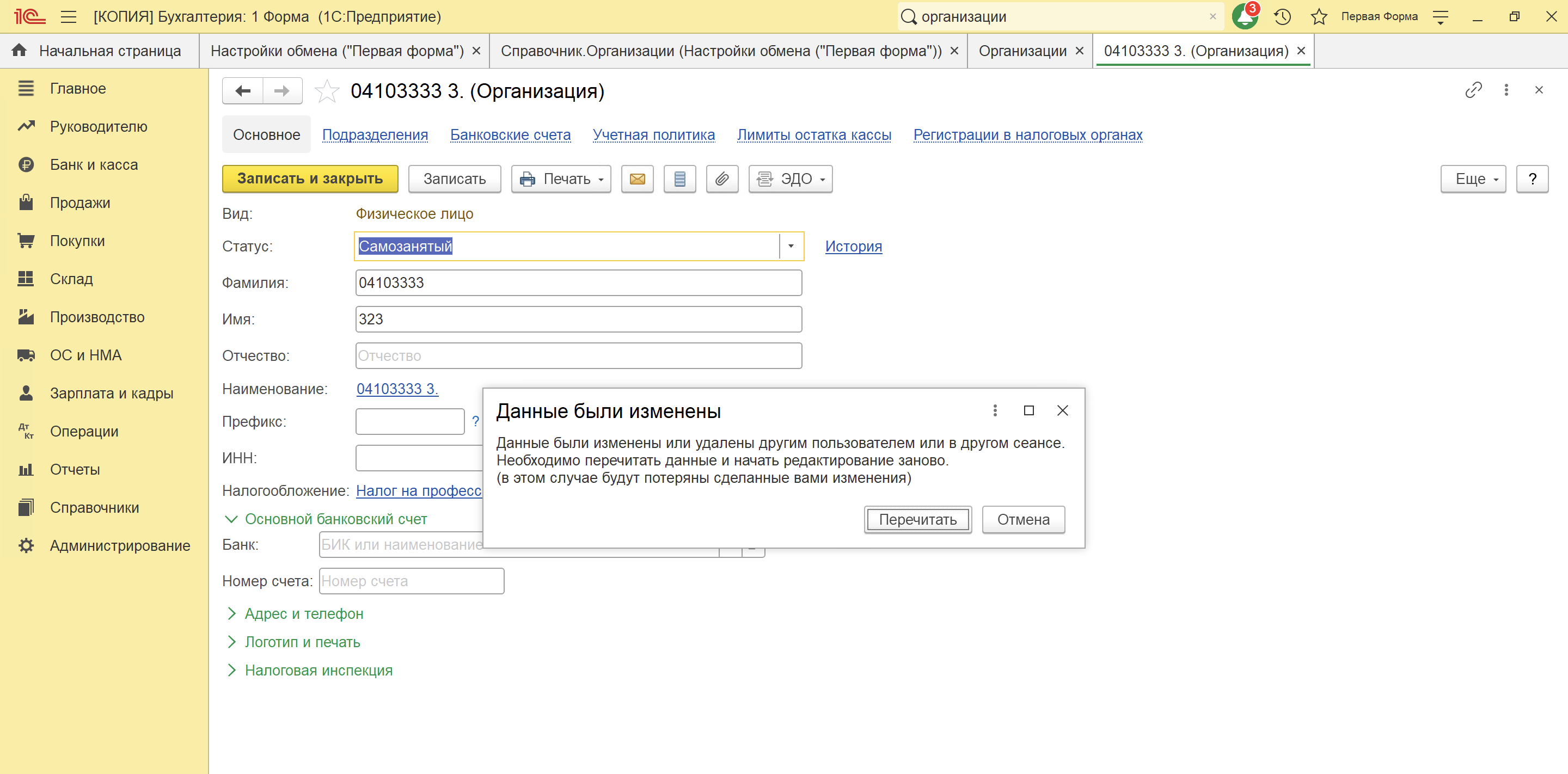Open Производство section in sidebar
The width and height of the screenshot is (1568, 774).
97,317
